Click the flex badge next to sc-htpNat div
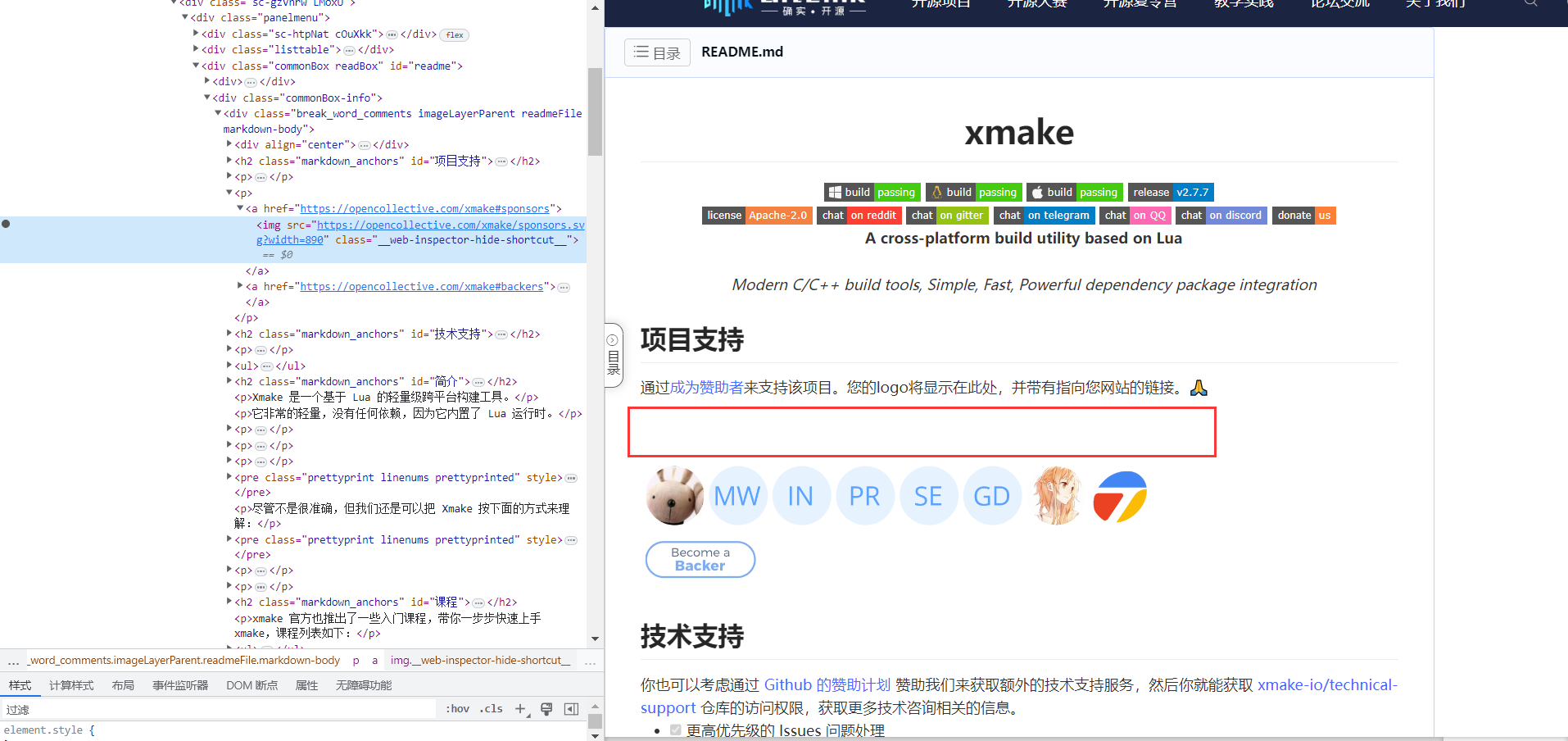The height and width of the screenshot is (741, 1568). pyautogui.click(x=455, y=35)
